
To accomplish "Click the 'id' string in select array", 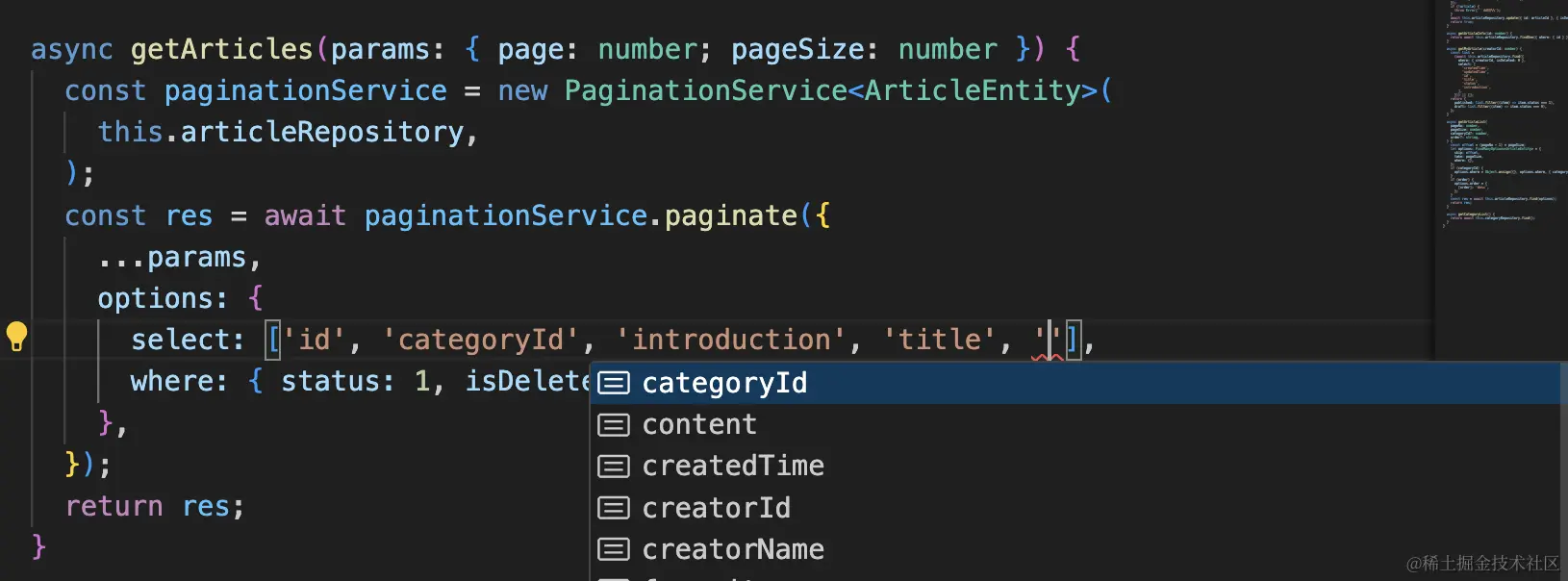I will point(315,340).
